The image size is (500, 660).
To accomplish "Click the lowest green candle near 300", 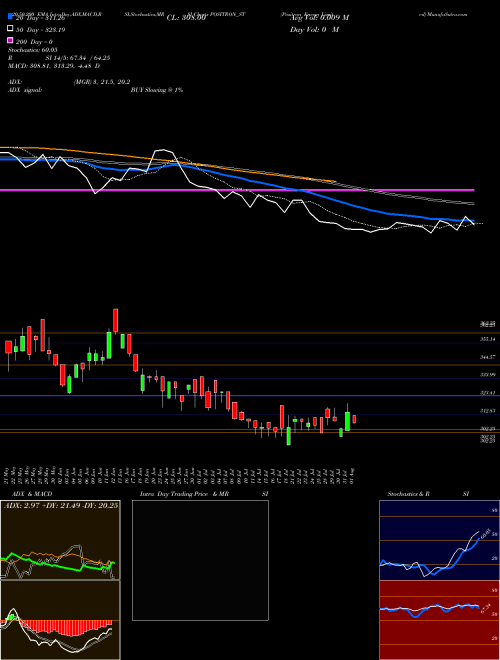I will click(x=289, y=436).
